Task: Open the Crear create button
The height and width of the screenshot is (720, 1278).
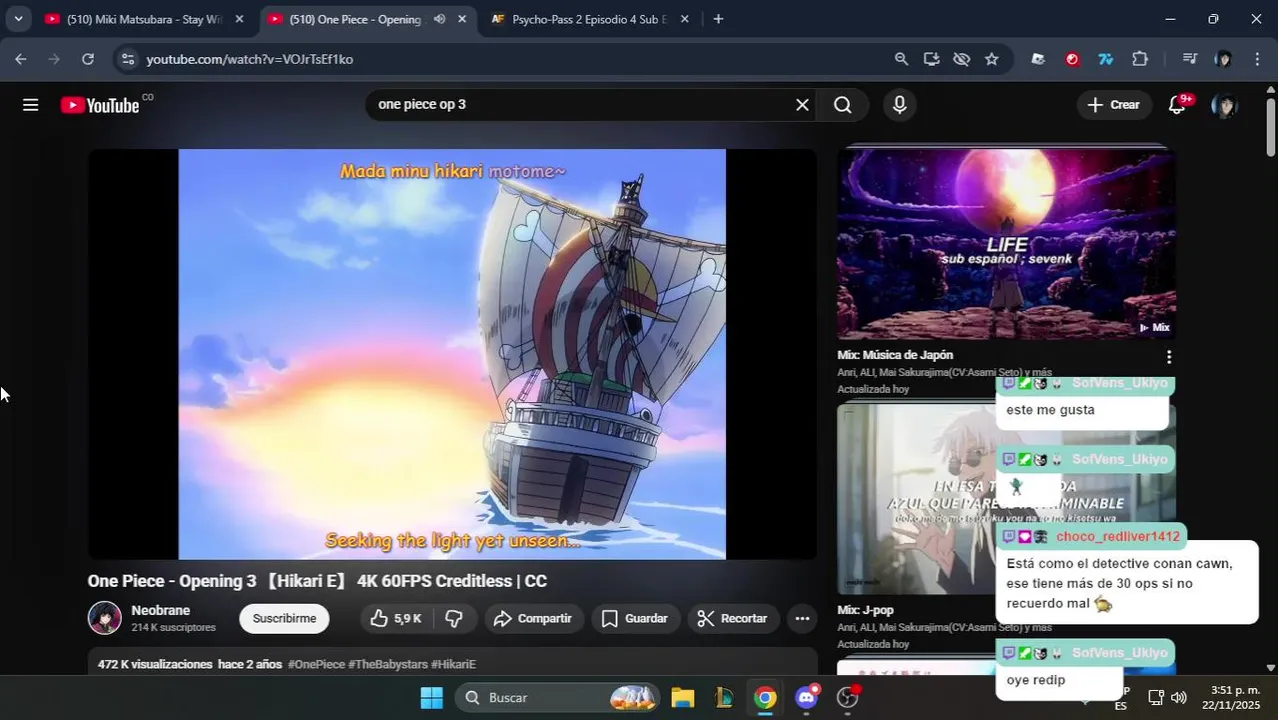Action: tap(1114, 105)
